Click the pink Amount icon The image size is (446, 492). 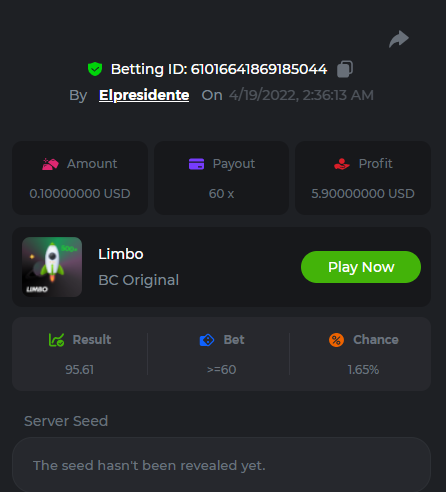pos(50,164)
